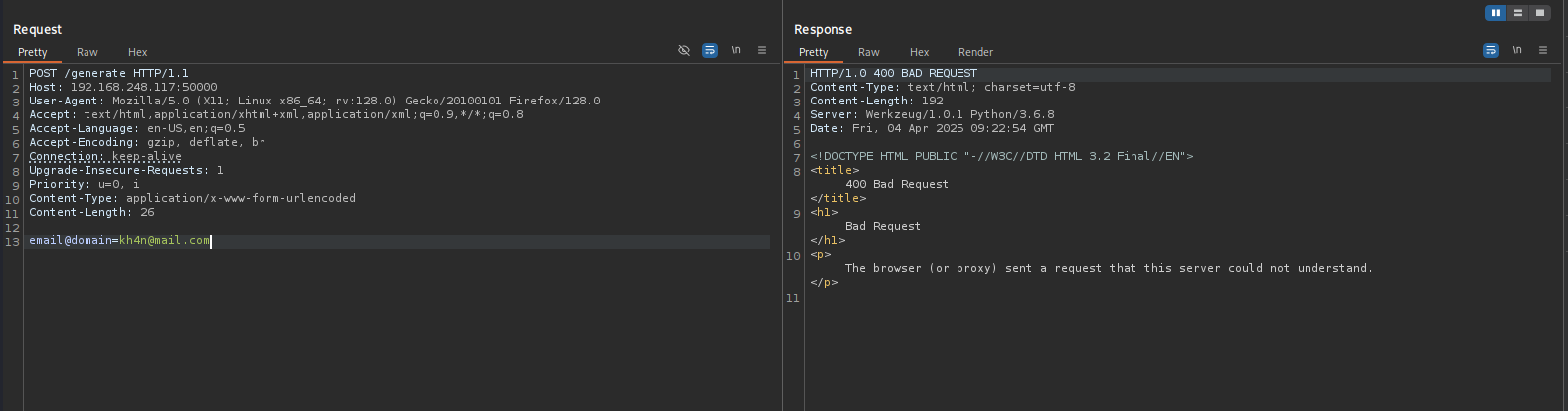Click response Content-Length: 192 line

coord(877,101)
